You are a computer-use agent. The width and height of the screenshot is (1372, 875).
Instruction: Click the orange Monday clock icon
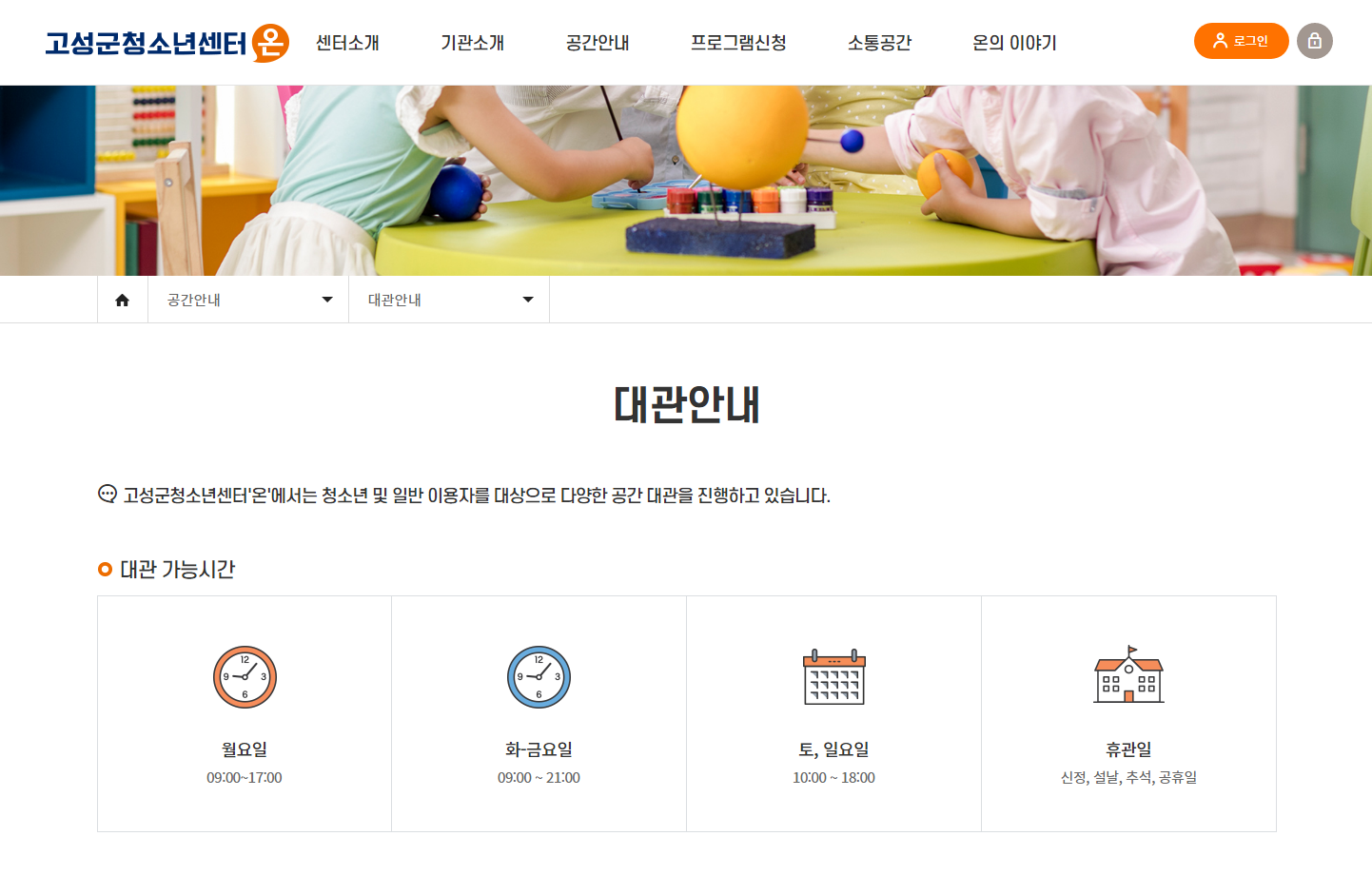point(245,677)
